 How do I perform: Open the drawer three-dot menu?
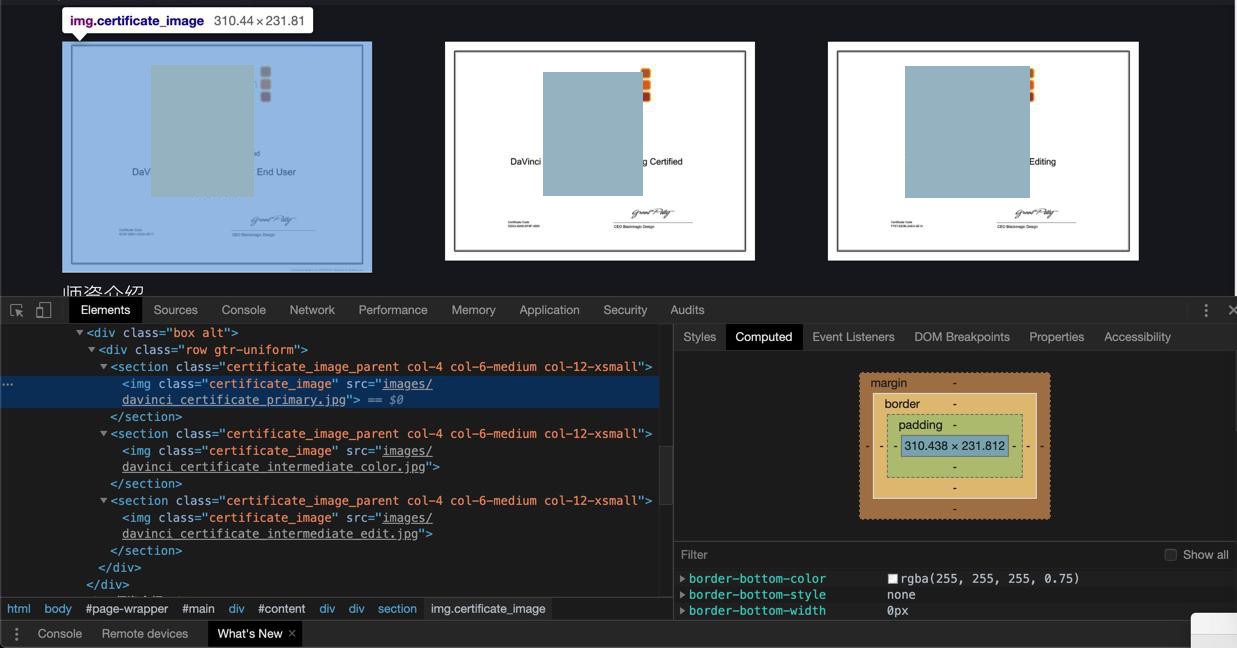pyautogui.click(x=16, y=634)
